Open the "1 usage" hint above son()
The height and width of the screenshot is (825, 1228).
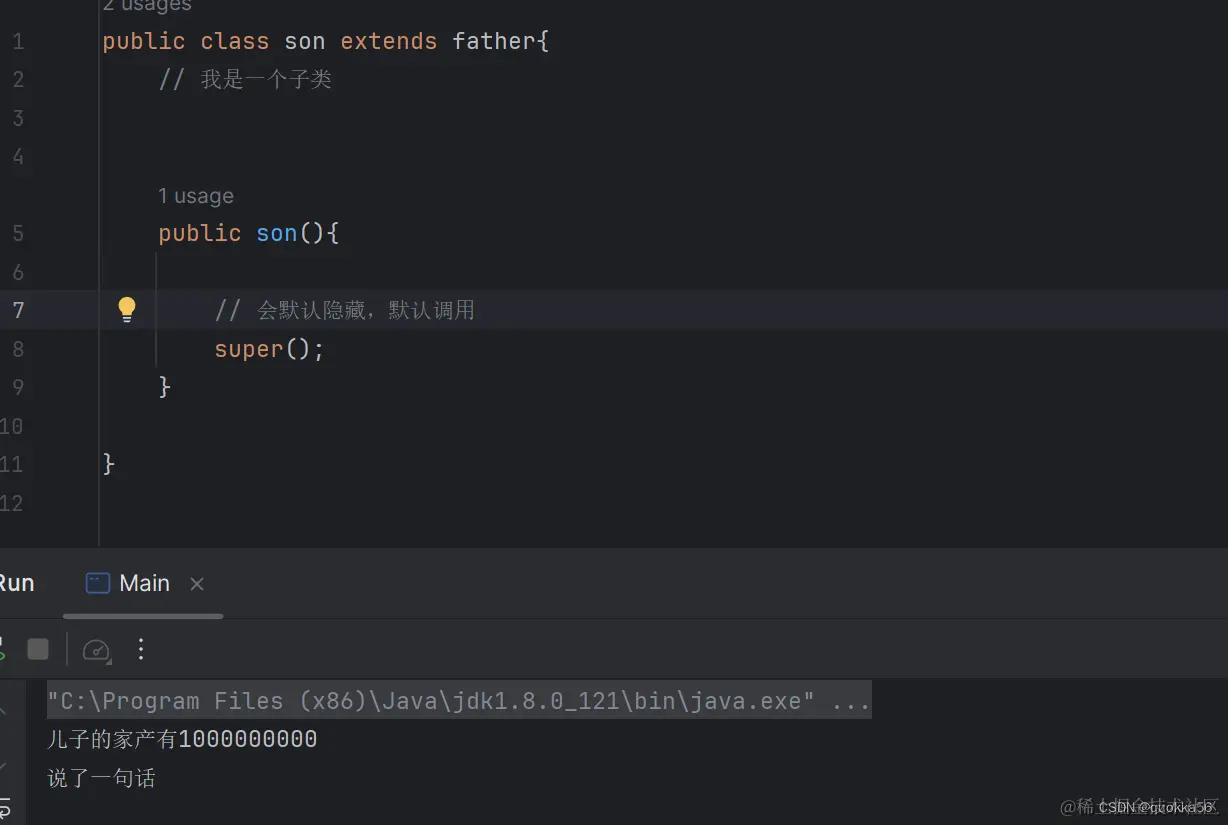[196, 196]
